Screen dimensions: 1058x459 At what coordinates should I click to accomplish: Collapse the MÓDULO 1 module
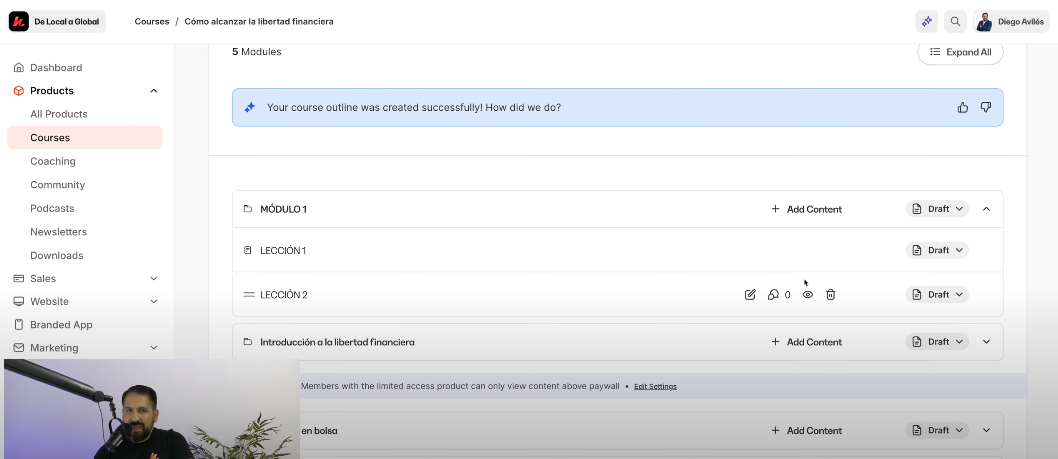(986, 209)
